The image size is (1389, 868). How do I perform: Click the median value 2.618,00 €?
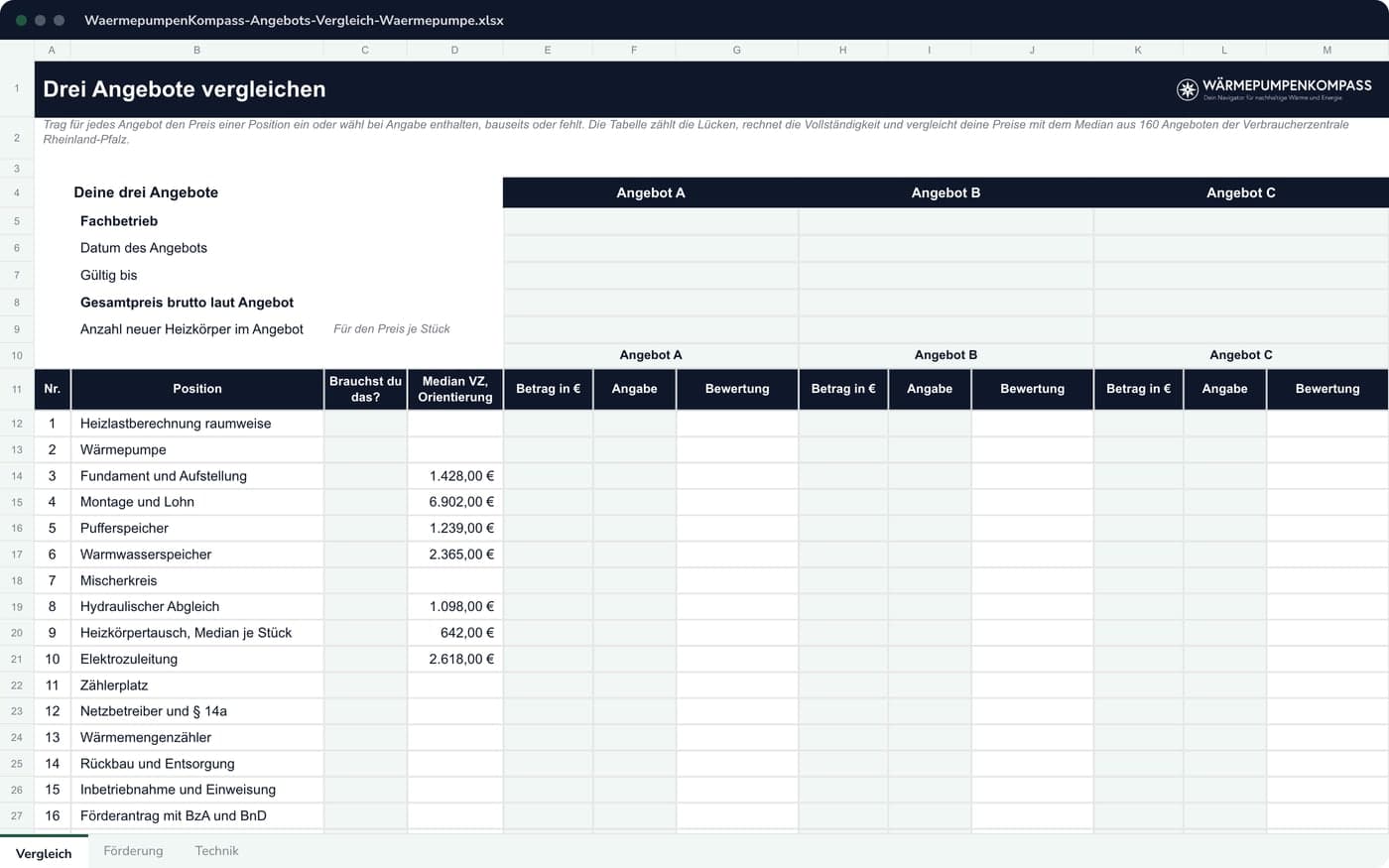(x=455, y=659)
